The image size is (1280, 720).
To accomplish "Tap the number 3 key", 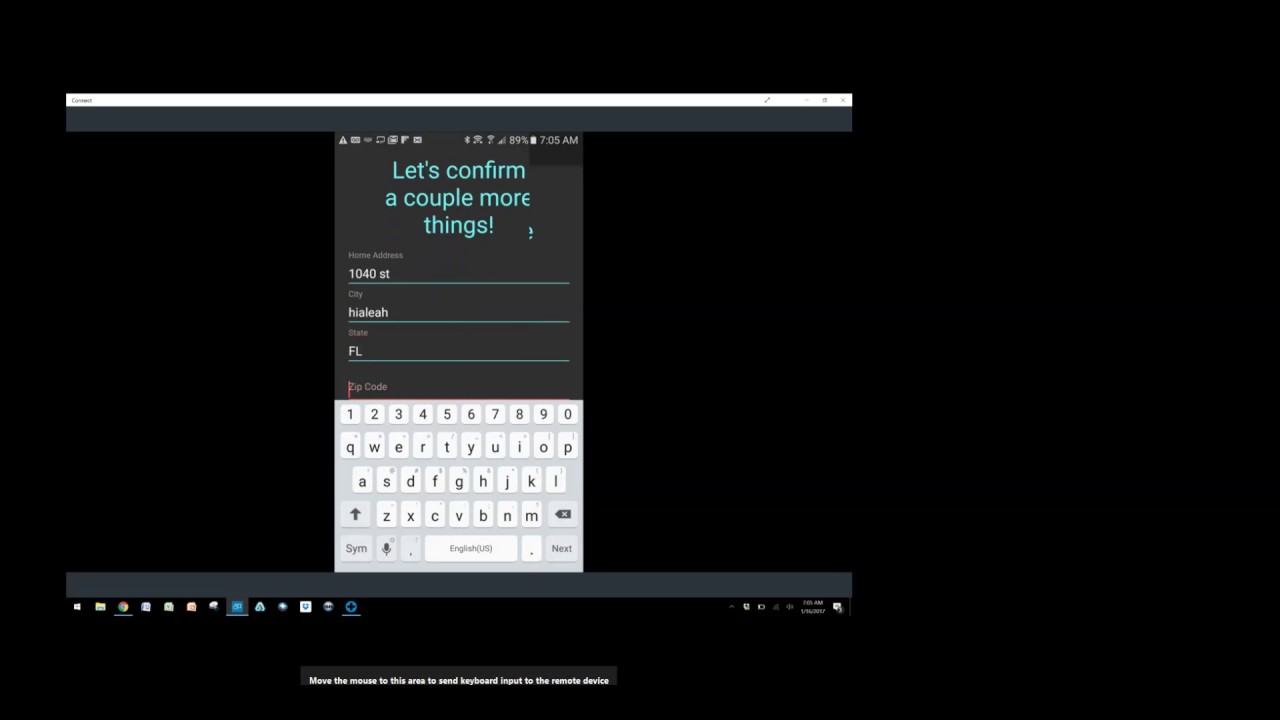I will [x=398, y=414].
